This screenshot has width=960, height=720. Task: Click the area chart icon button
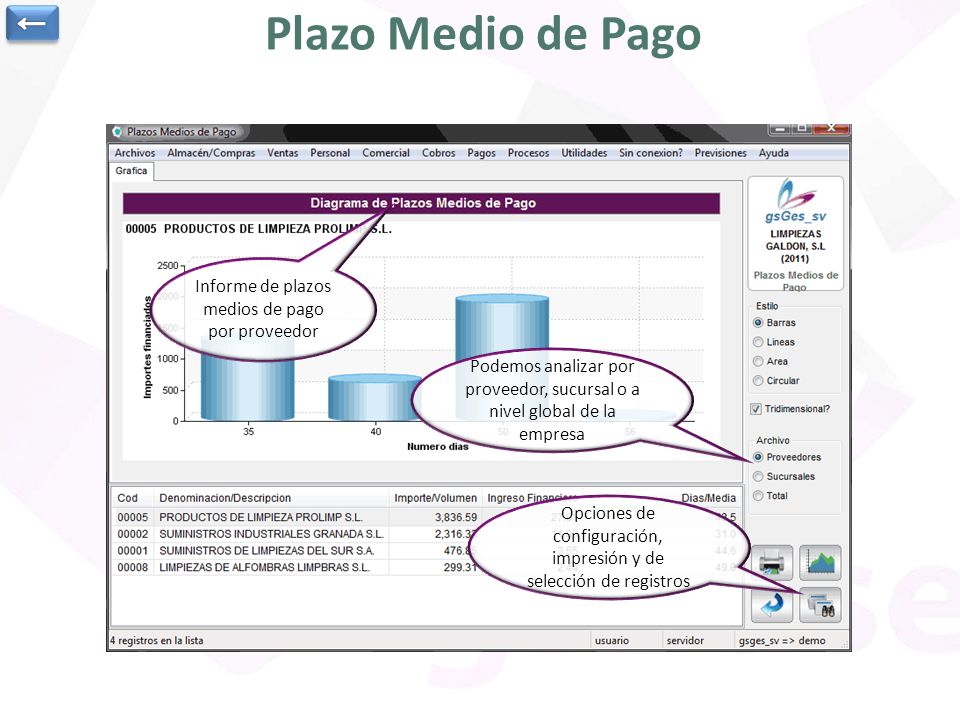820,562
